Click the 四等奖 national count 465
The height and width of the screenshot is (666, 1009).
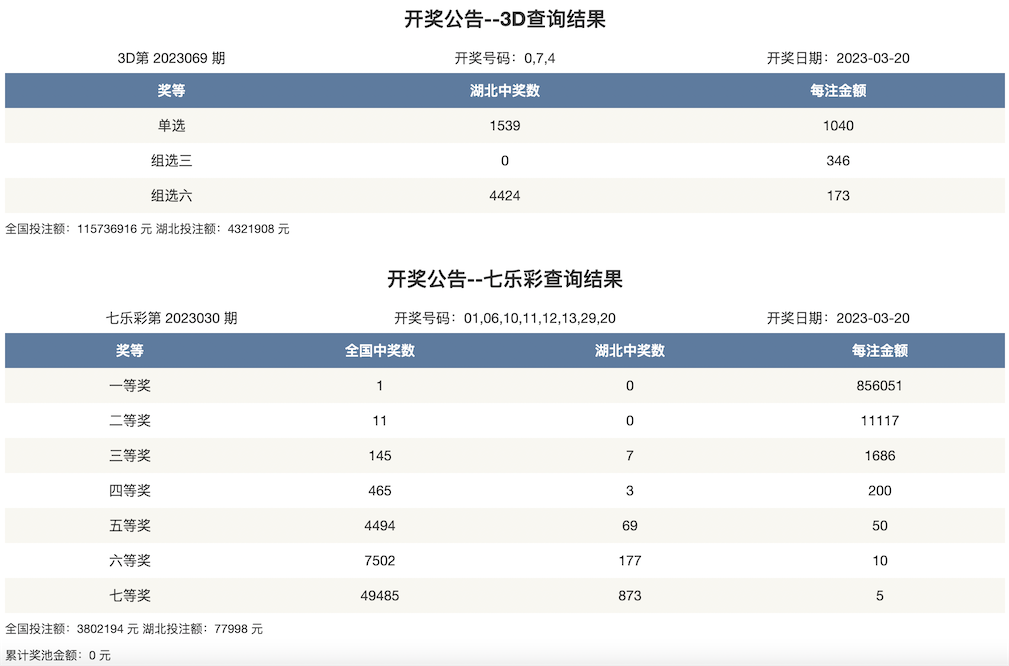(x=380, y=491)
